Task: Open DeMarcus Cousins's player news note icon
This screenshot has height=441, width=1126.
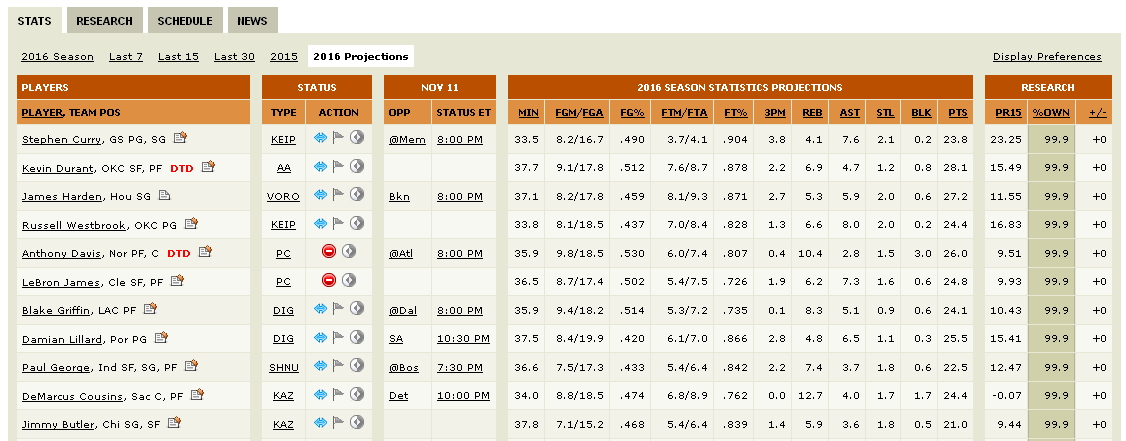Action: pyautogui.click(x=197, y=394)
